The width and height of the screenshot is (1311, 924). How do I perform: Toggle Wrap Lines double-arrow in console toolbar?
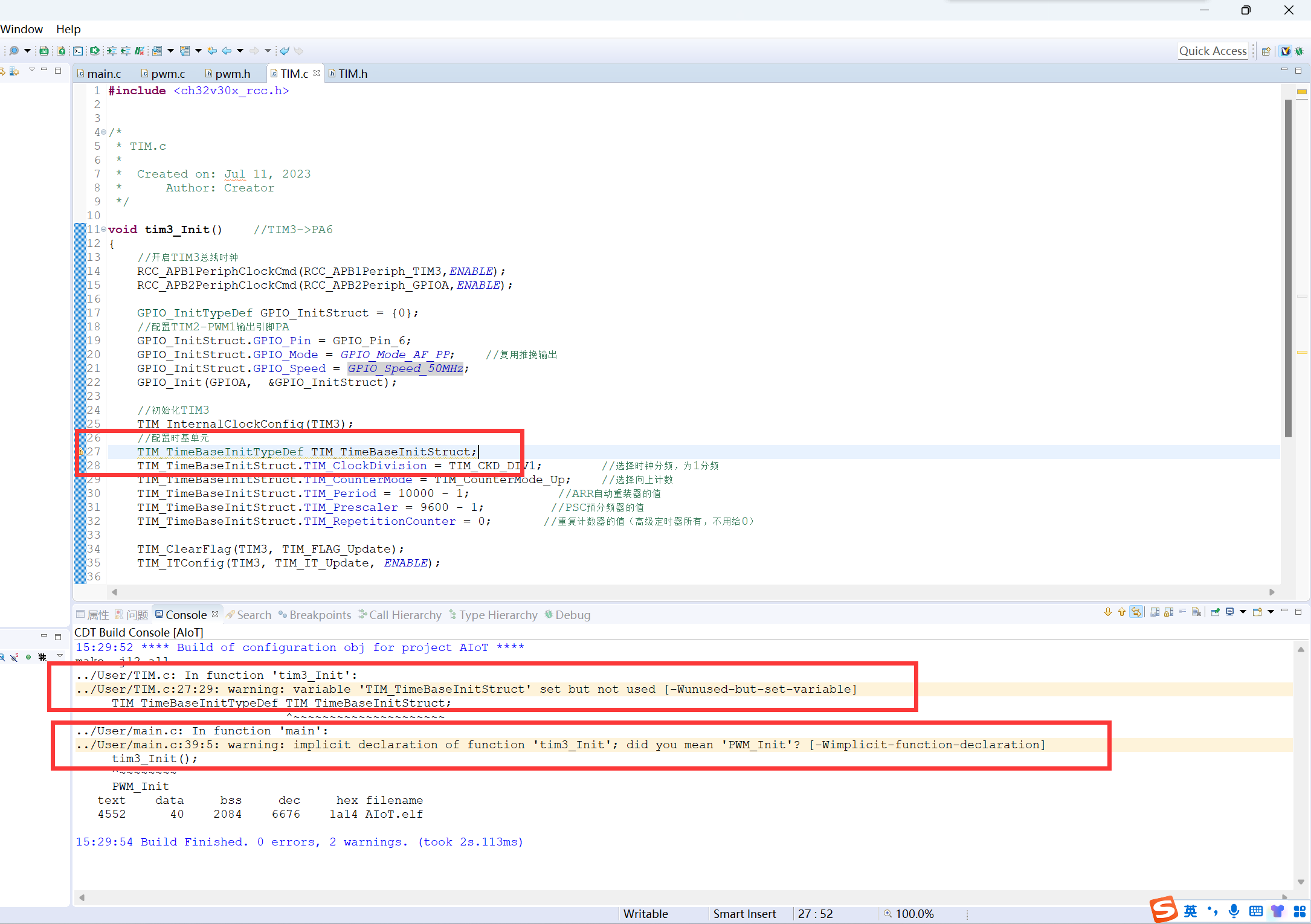1136,612
